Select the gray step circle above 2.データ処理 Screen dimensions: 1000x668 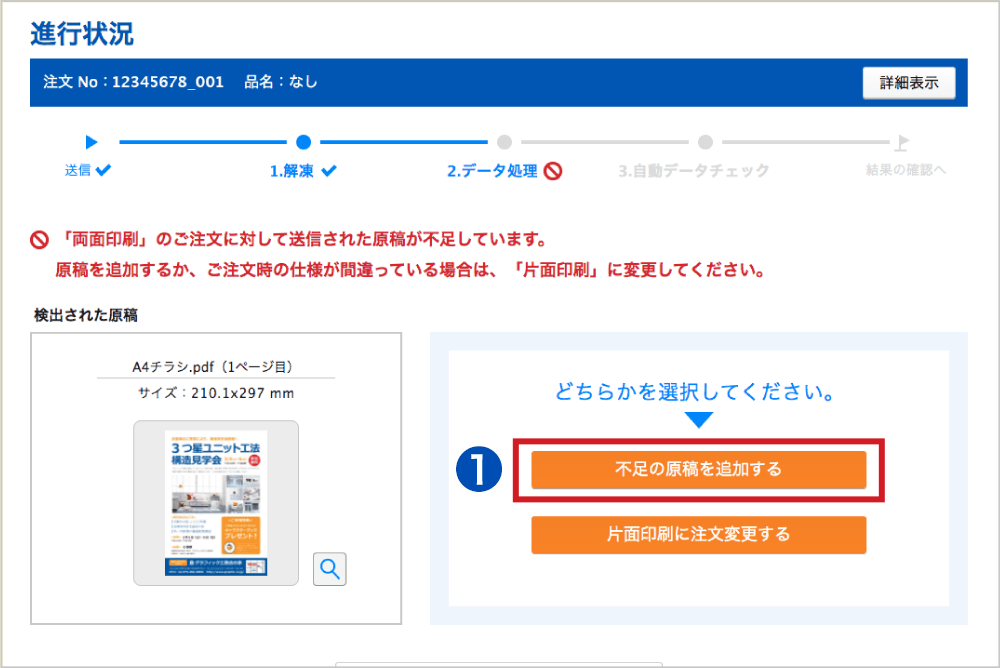tap(505, 142)
